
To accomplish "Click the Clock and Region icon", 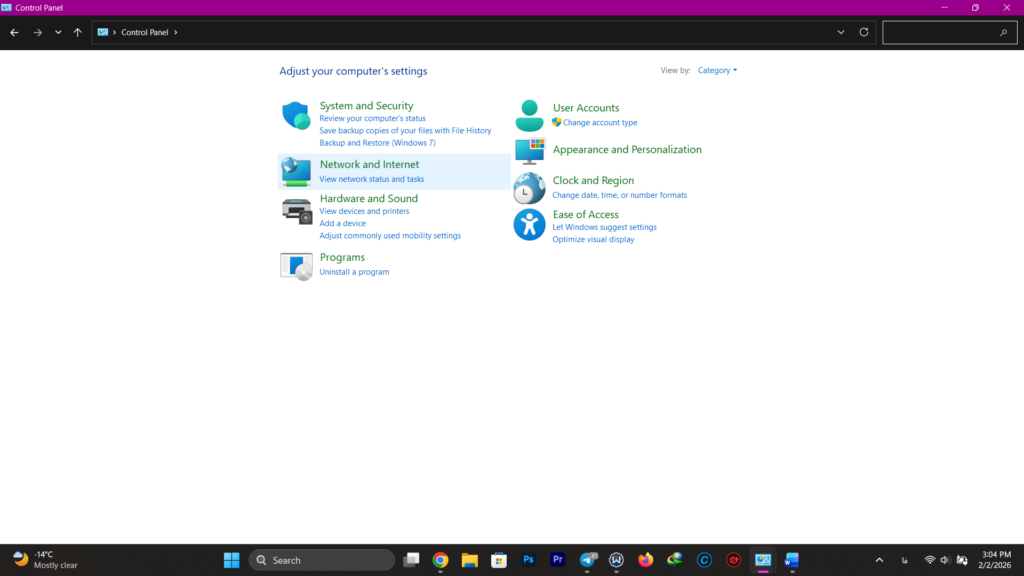I will point(529,187).
